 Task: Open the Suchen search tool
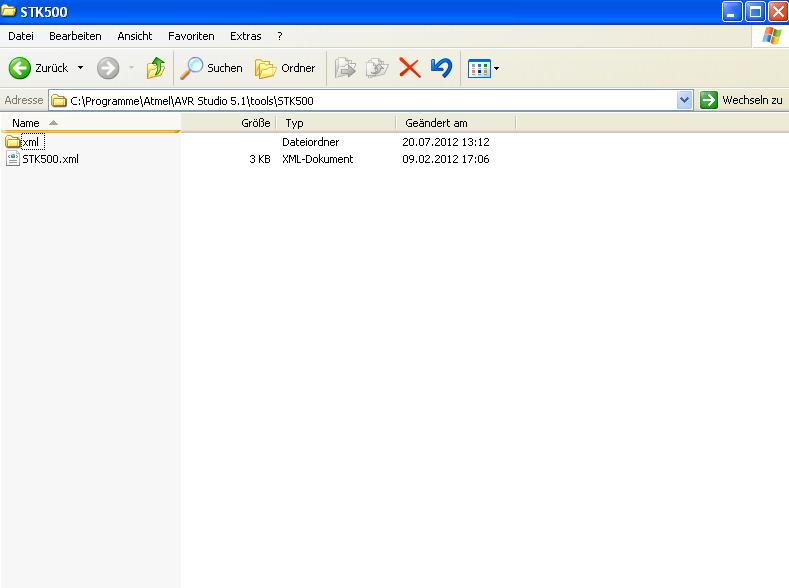[x=211, y=68]
